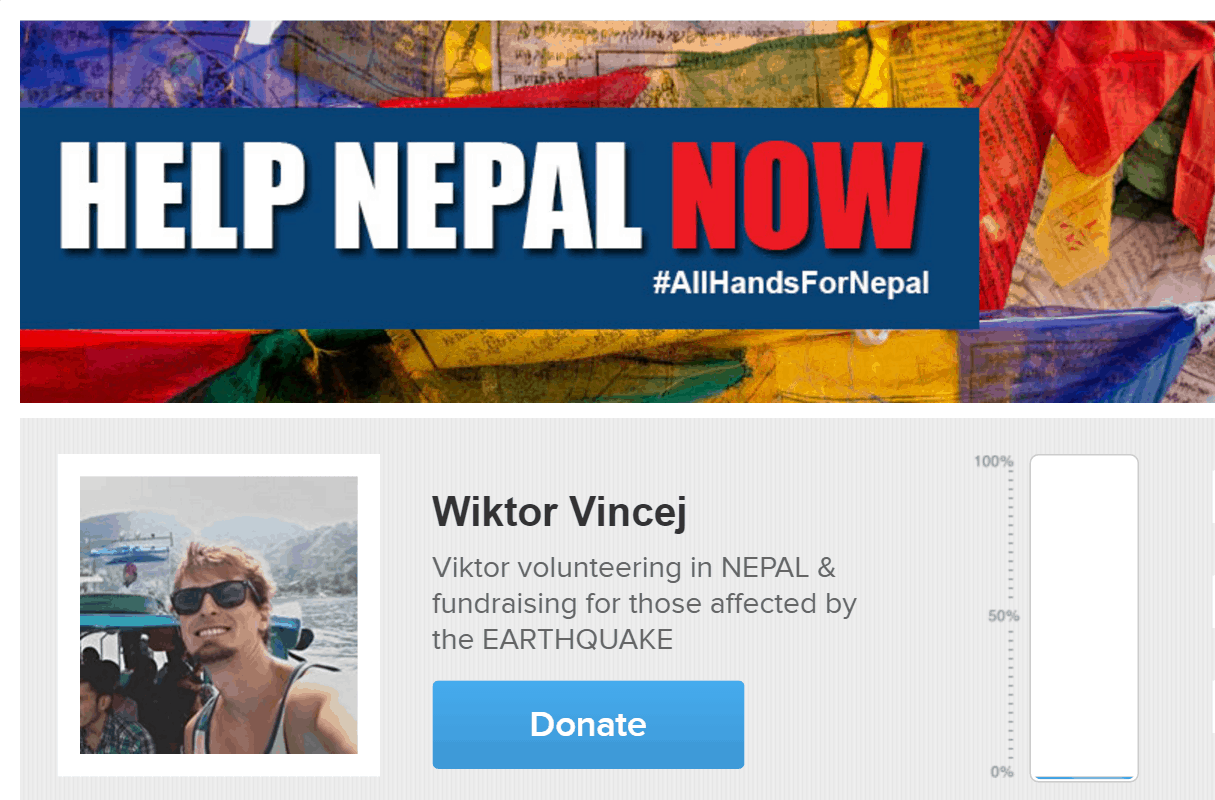Select the 100% label on the meter

[994, 462]
